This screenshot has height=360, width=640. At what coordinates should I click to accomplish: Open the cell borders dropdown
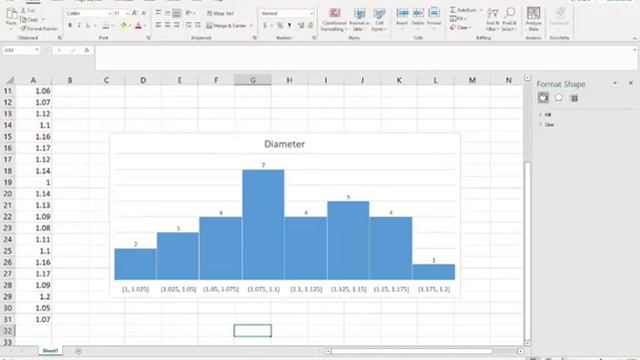(x=113, y=26)
